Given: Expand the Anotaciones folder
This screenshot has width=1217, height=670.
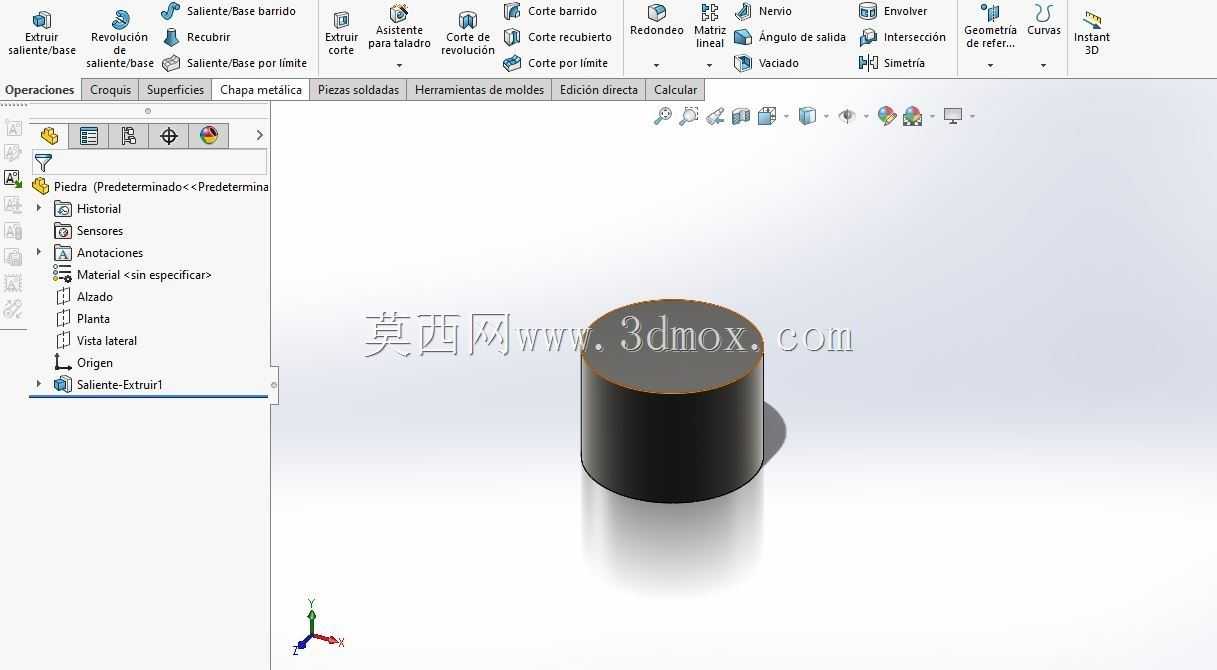Looking at the screenshot, I should [x=39, y=252].
